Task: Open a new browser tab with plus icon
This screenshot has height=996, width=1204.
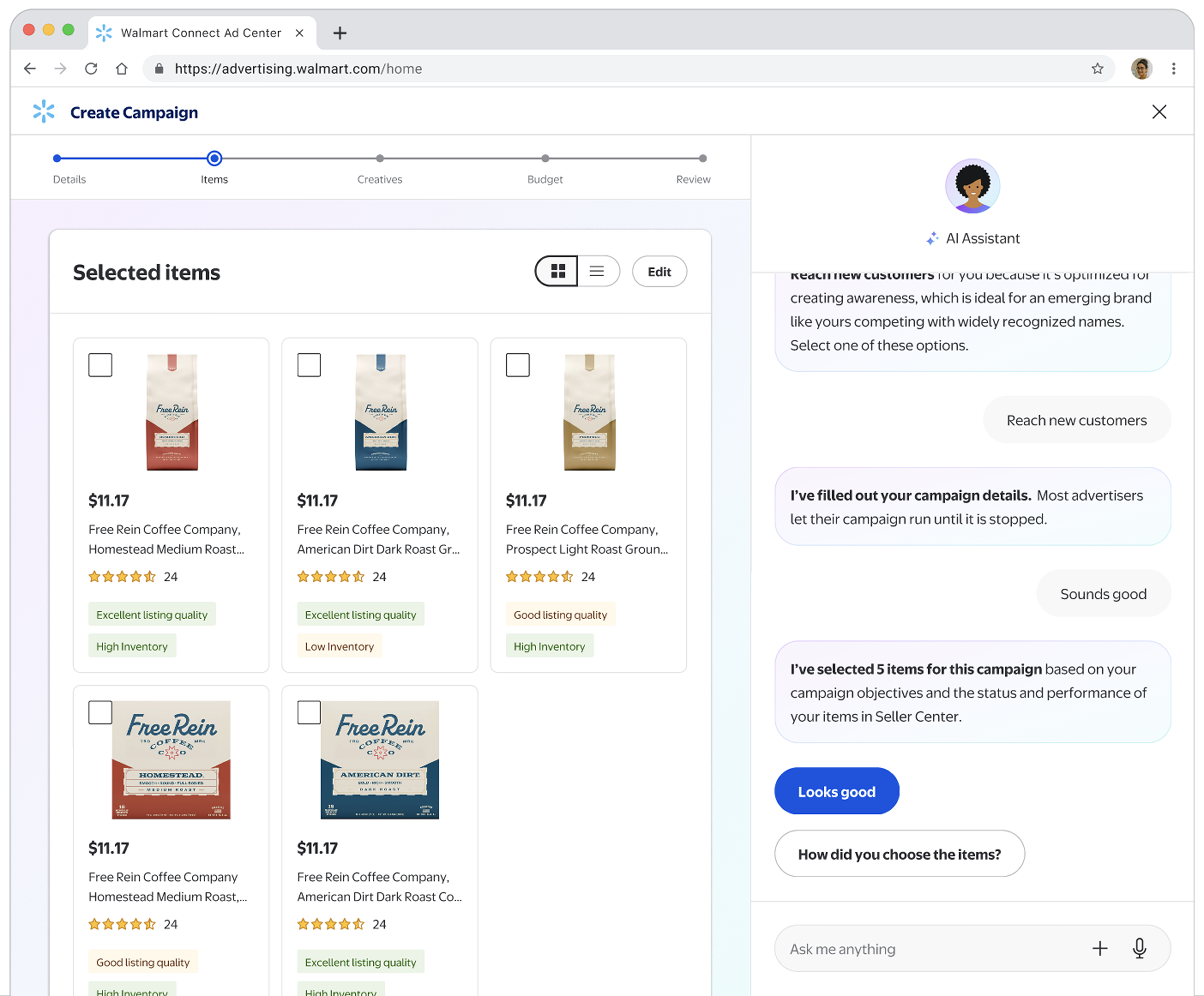Action: pos(340,33)
